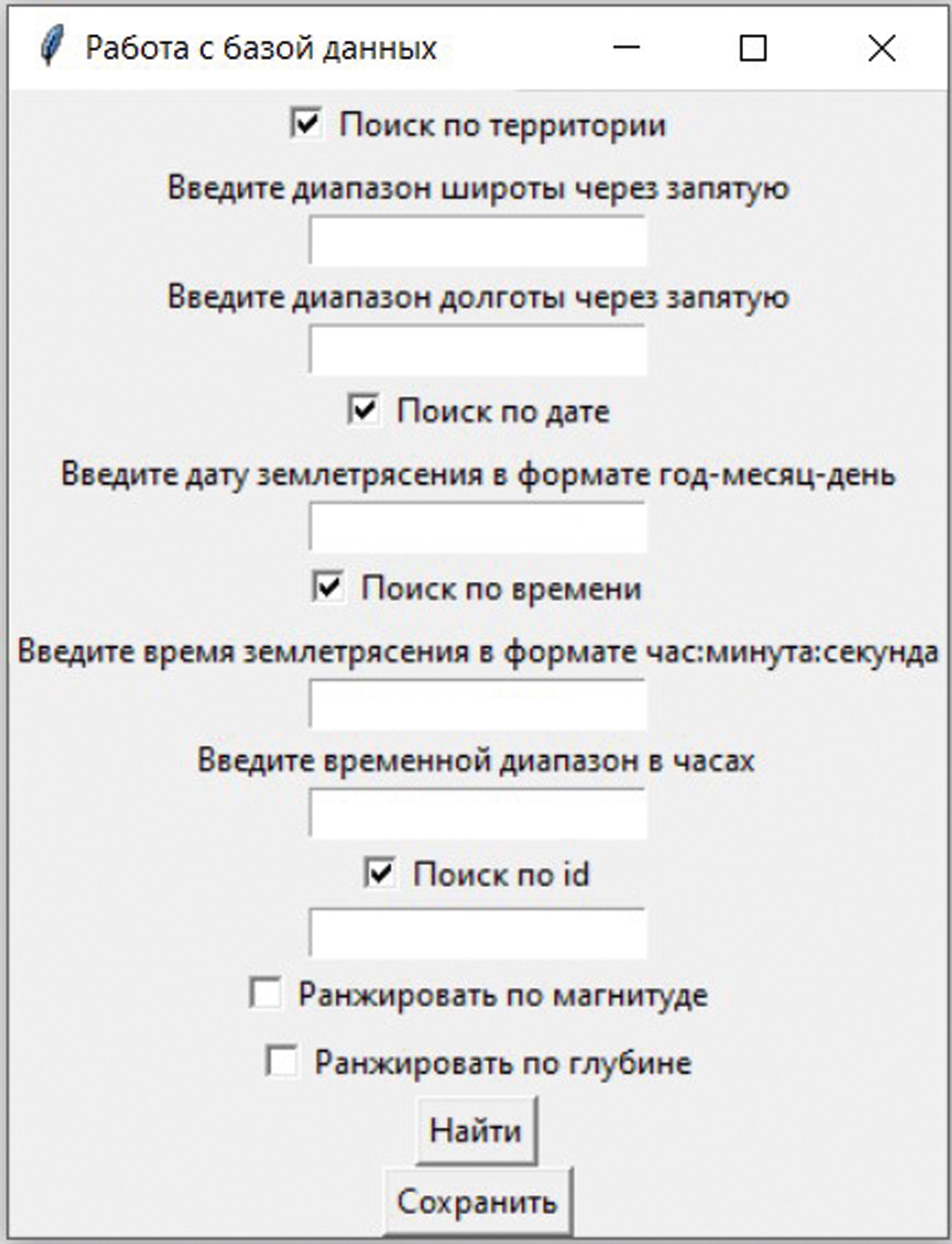The height and width of the screenshot is (1244, 952).
Task: Click the feather app icon in title bar
Action: pyautogui.click(x=52, y=47)
